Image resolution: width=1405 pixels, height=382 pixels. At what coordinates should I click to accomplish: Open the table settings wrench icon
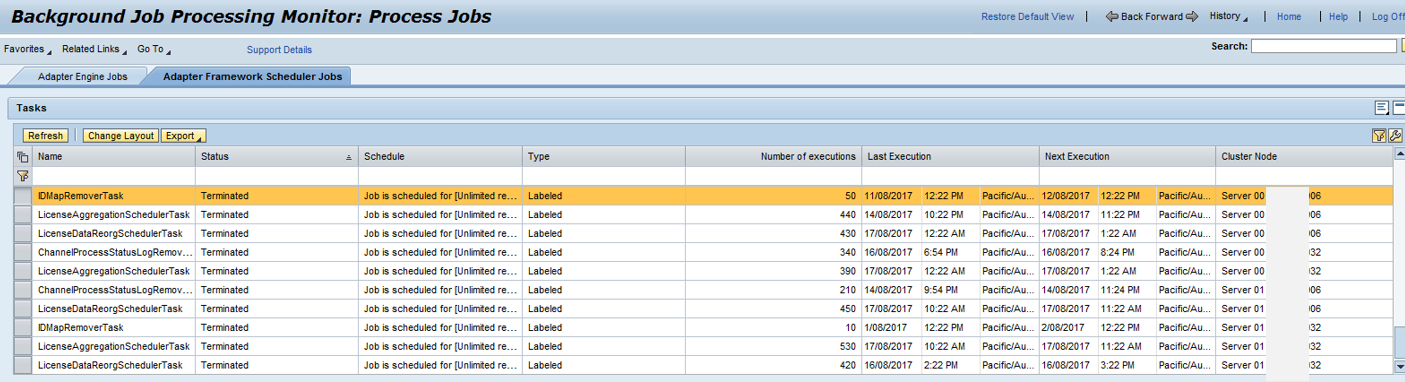pyautogui.click(x=1395, y=136)
